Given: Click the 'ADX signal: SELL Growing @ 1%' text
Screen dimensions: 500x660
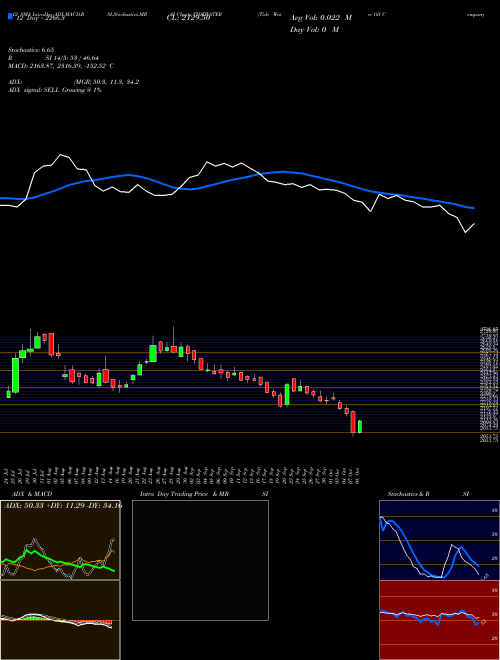Looking at the screenshot, I should pyautogui.click(x=55, y=90).
